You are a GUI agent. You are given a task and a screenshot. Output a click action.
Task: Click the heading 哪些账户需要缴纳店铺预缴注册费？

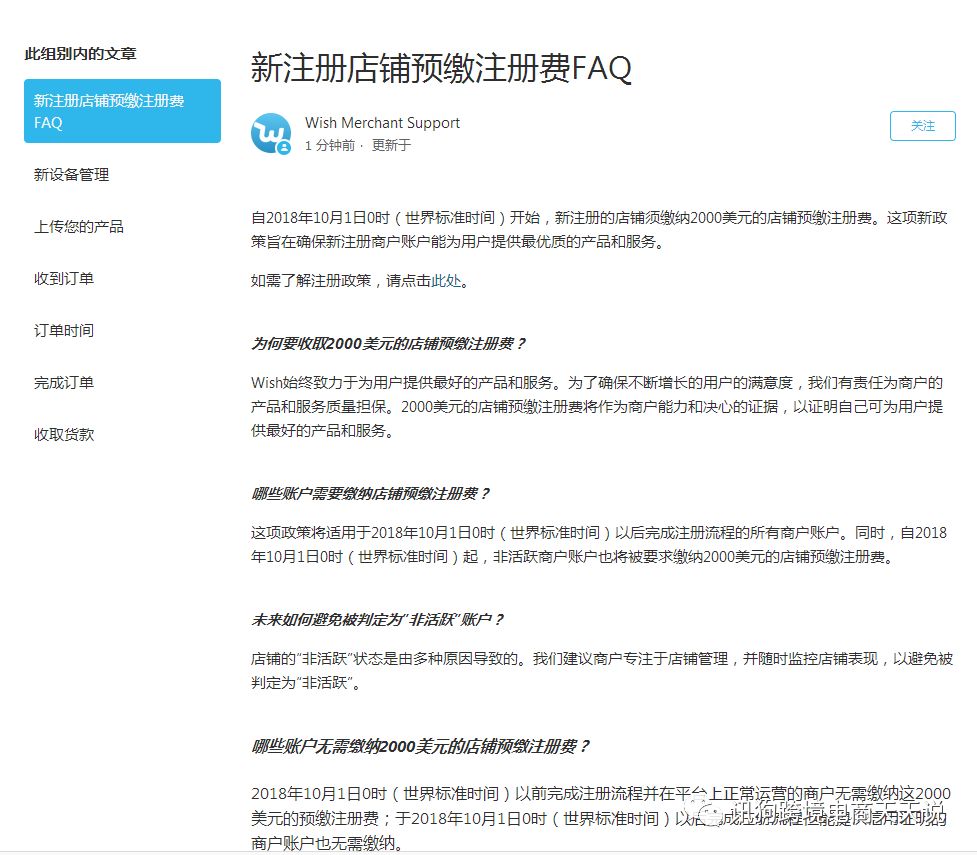[370, 494]
